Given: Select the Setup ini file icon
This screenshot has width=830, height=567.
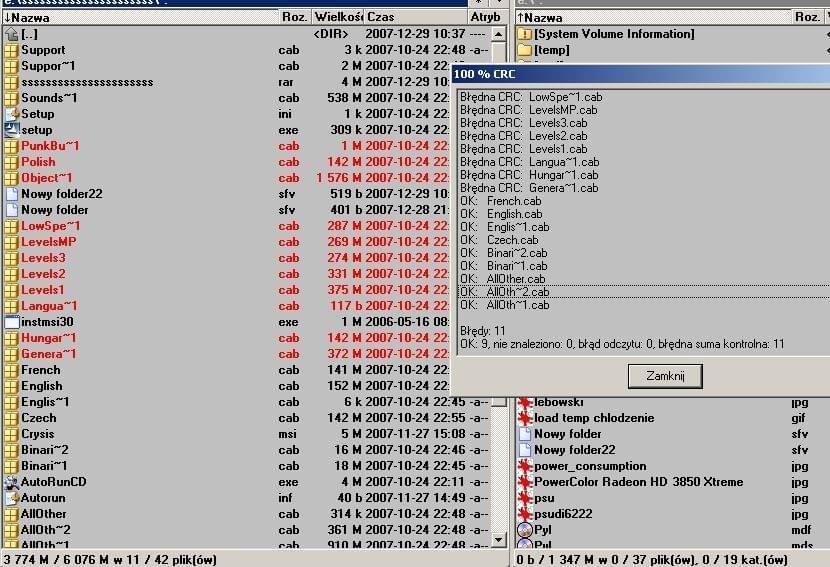Looking at the screenshot, I should (x=12, y=114).
